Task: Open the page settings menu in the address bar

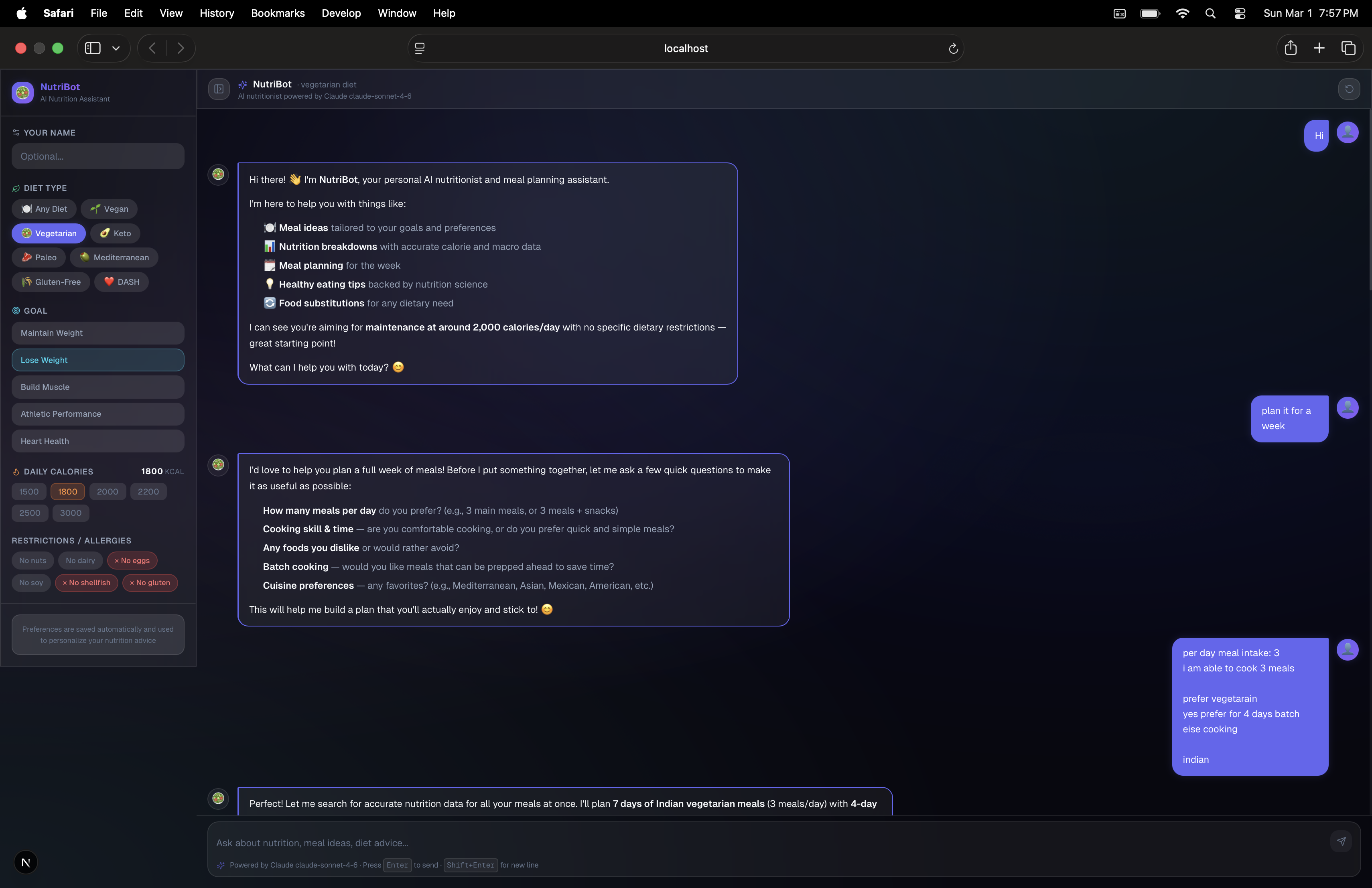Action: (x=420, y=49)
